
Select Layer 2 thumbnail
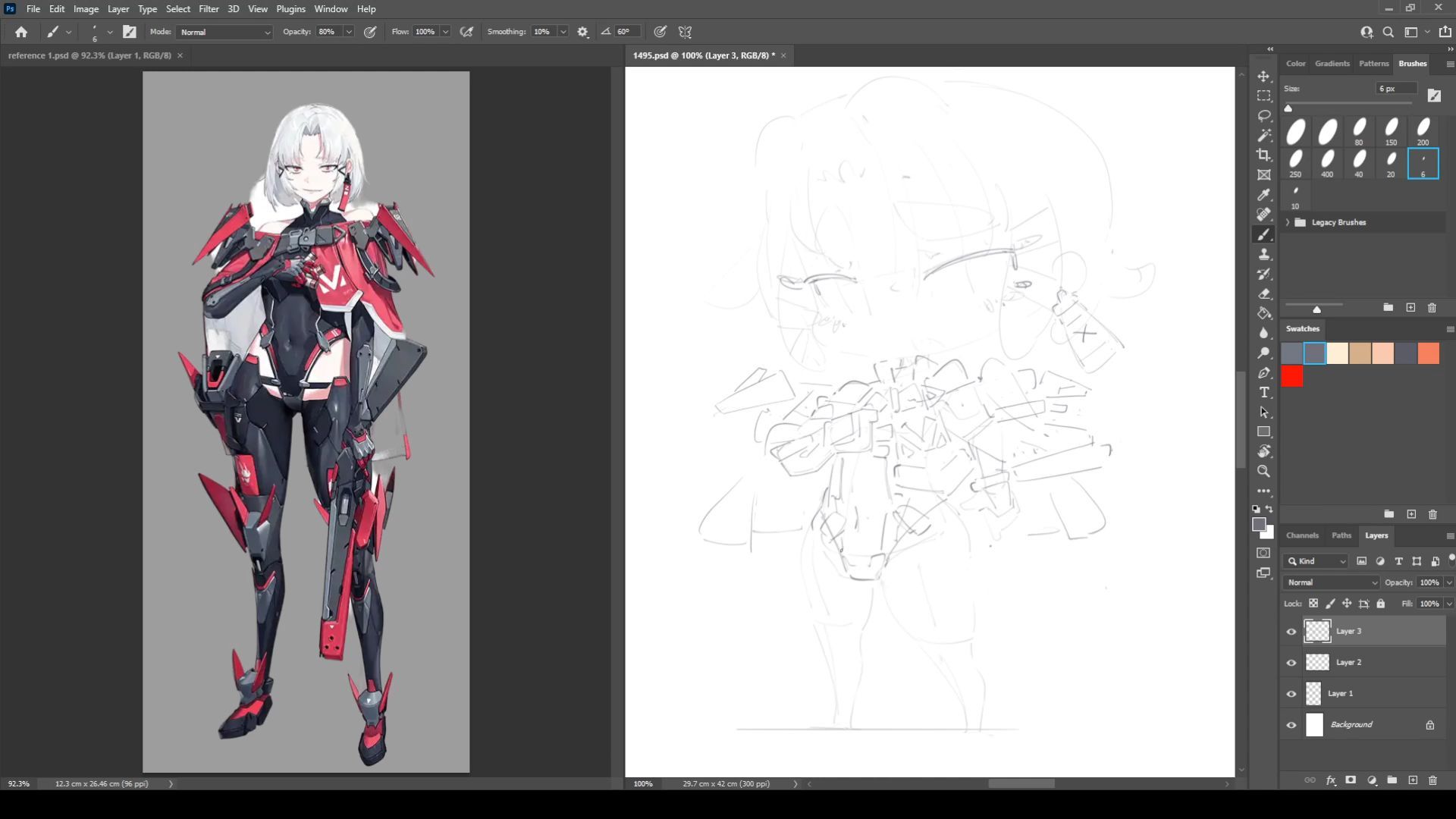pos(1317,663)
